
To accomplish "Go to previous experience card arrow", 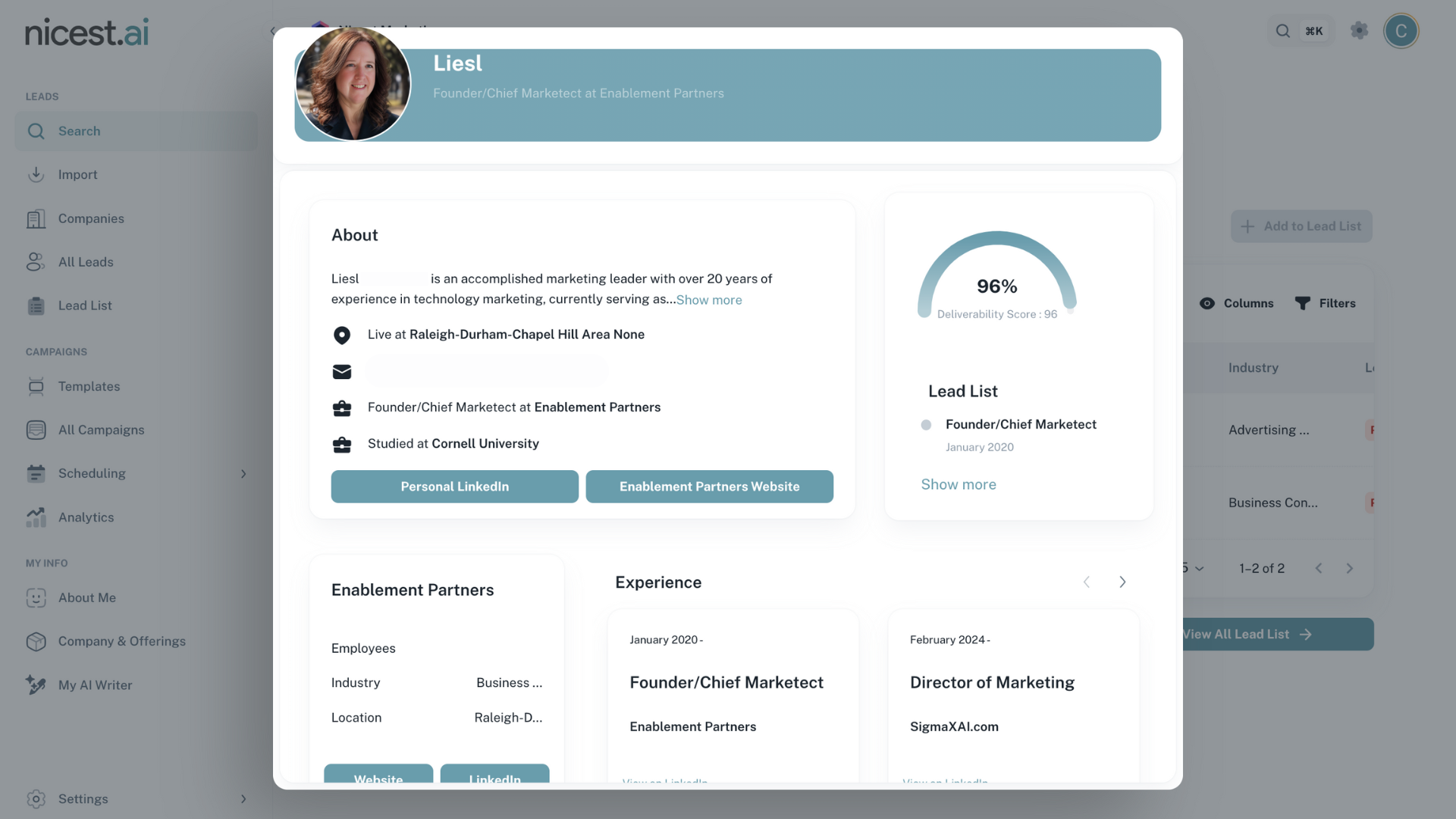I will coord(1087,582).
